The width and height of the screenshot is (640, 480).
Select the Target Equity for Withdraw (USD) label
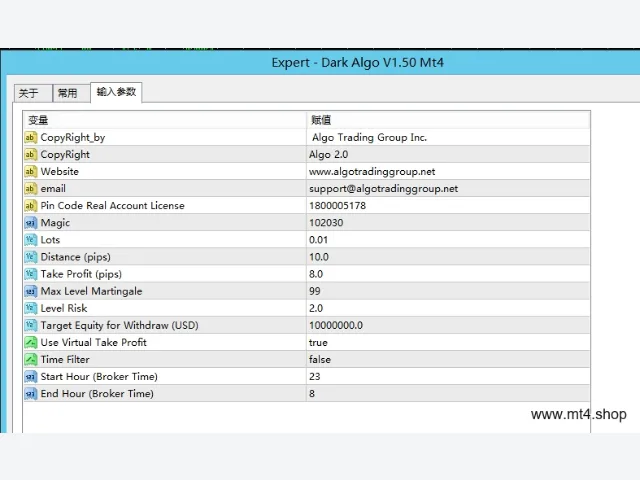[x=119, y=325]
